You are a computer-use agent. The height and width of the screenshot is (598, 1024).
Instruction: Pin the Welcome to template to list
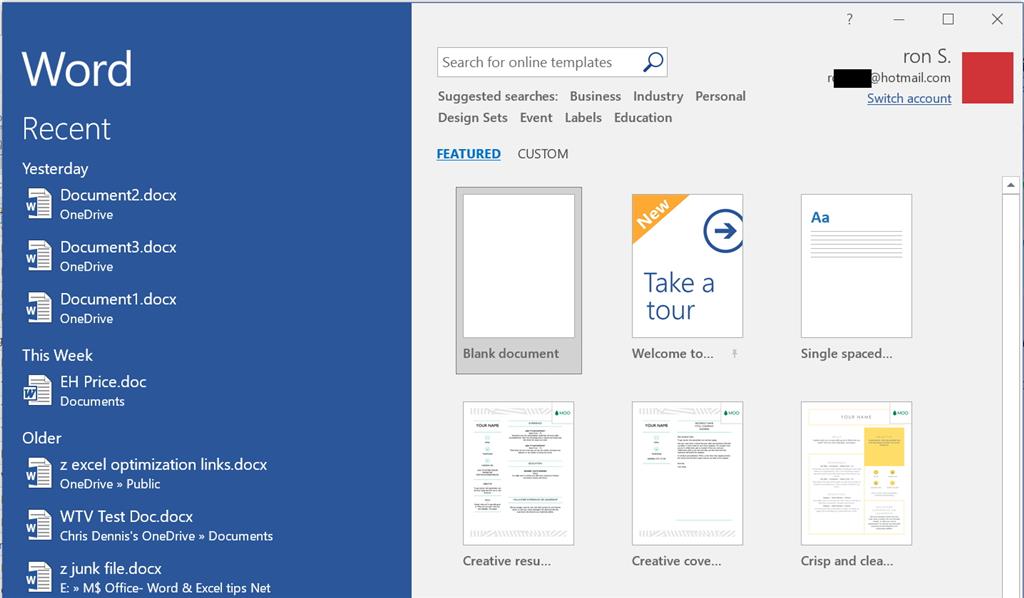click(x=735, y=354)
